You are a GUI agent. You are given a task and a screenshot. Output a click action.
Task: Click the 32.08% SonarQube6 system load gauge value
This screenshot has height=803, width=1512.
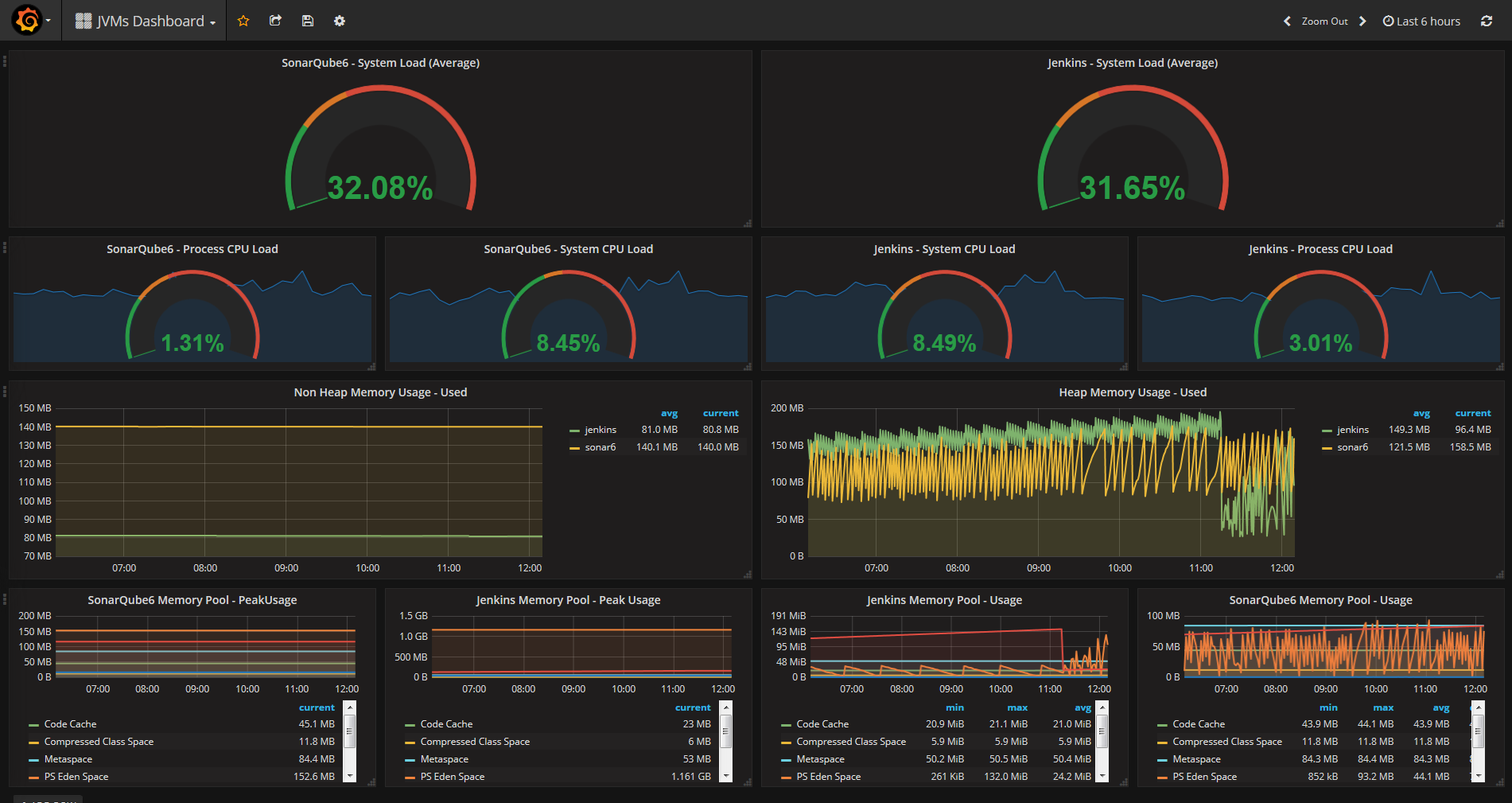[380, 189]
